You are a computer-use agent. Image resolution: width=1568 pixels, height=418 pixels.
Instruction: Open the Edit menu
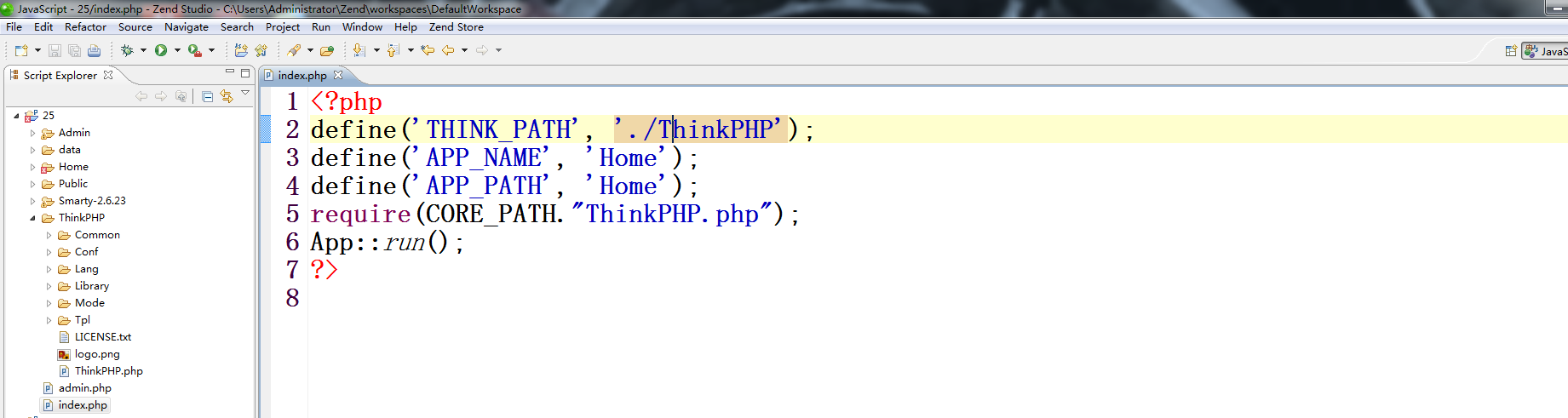tap(43, 27)
